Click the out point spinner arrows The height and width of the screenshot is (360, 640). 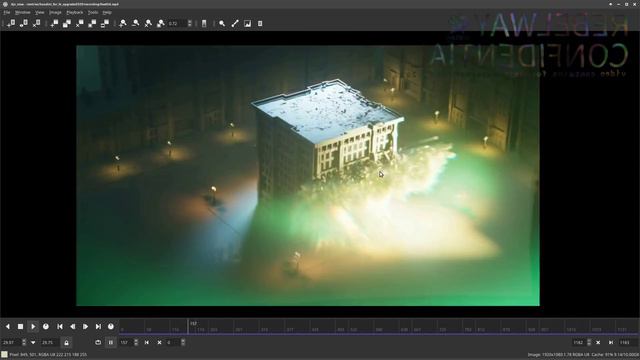pyautogui.click(x=589, y=342)
